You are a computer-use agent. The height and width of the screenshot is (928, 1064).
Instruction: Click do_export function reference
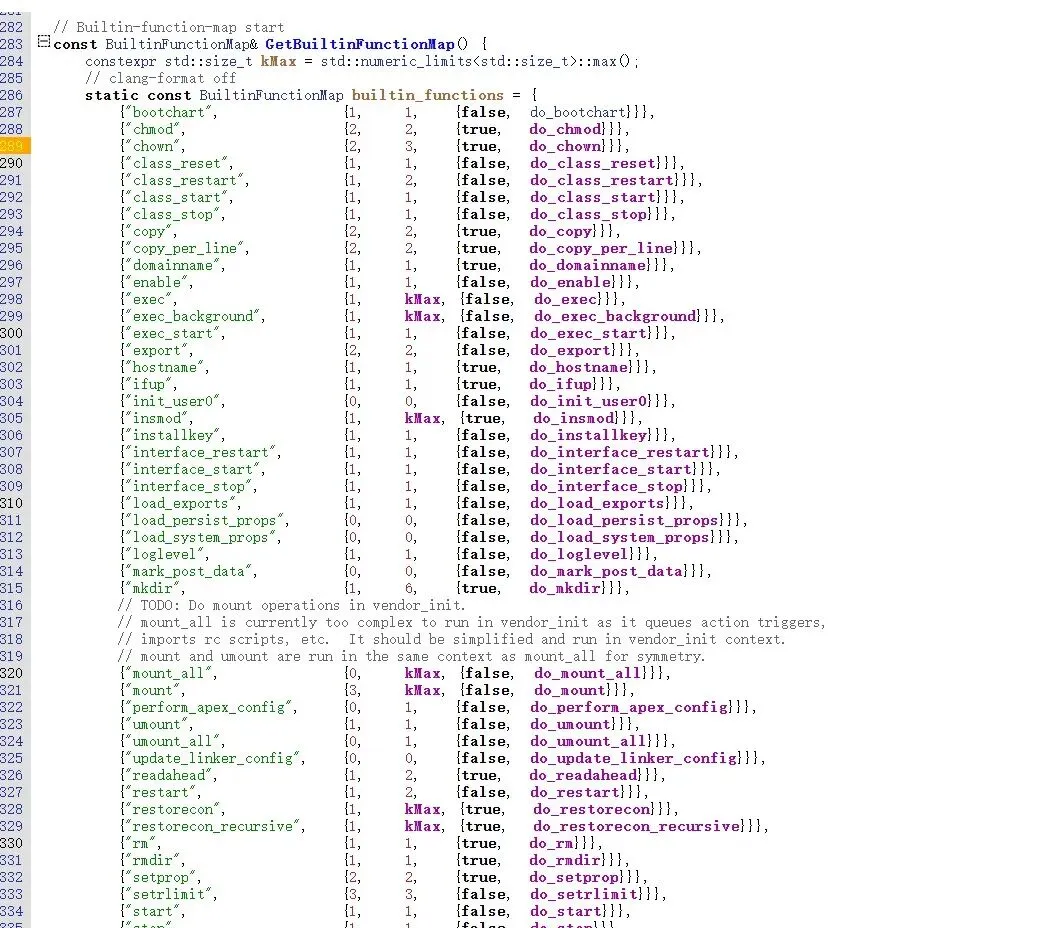[x=571, y=350]
